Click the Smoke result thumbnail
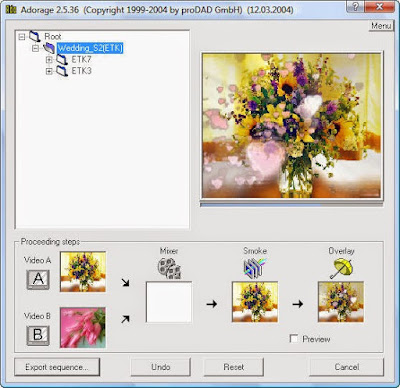The image size is (400, 388). 255,302
